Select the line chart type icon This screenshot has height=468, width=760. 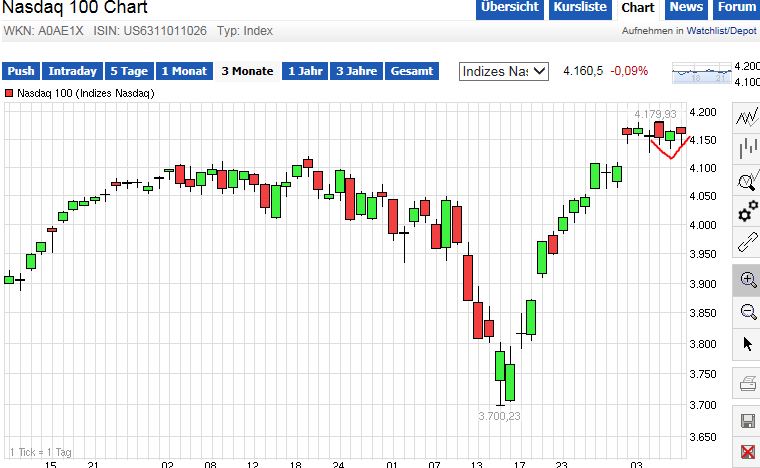tap(746, 116)
